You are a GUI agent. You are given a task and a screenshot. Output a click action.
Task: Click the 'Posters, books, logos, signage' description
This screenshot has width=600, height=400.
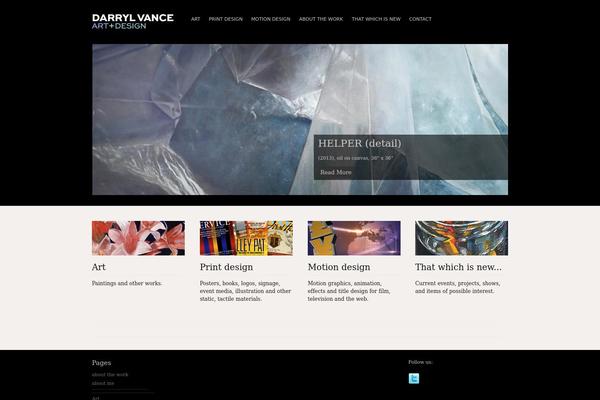(x=245, y=291)
